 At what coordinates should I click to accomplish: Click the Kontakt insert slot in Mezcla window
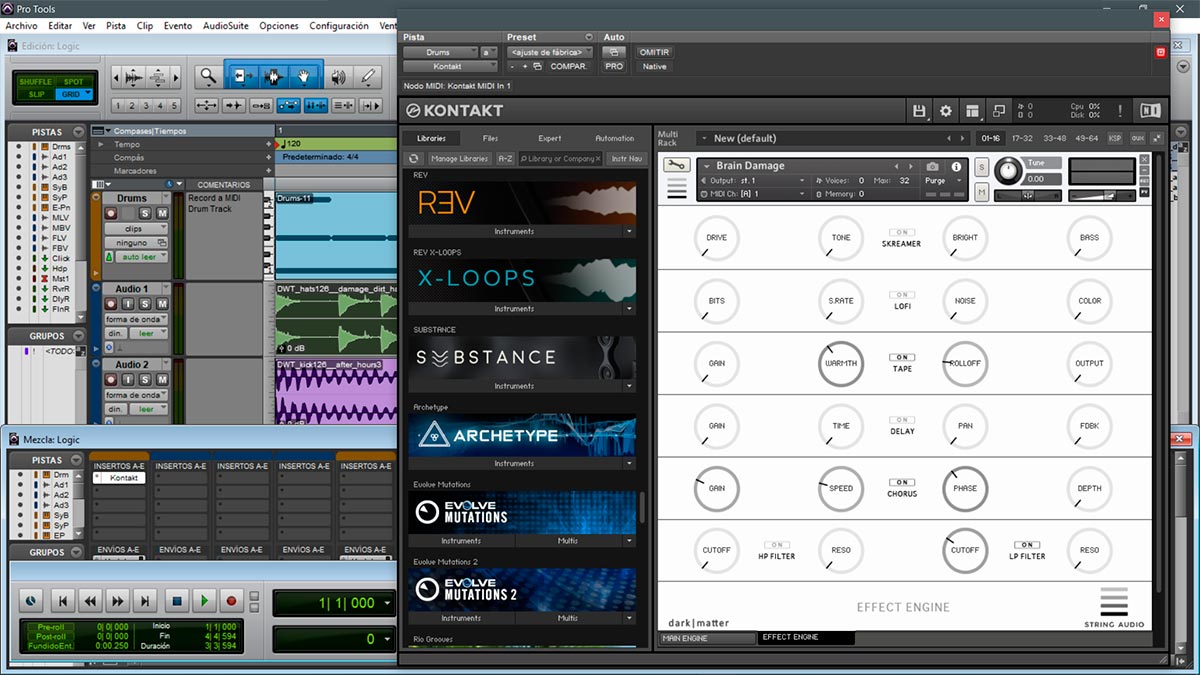point(118,478)
